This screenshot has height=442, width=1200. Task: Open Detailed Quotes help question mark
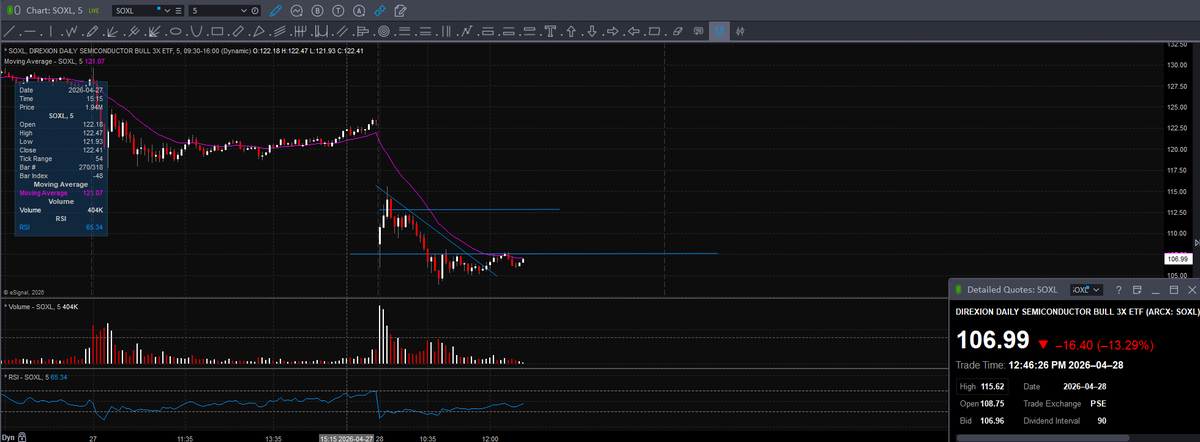[x=1118, y=290]
